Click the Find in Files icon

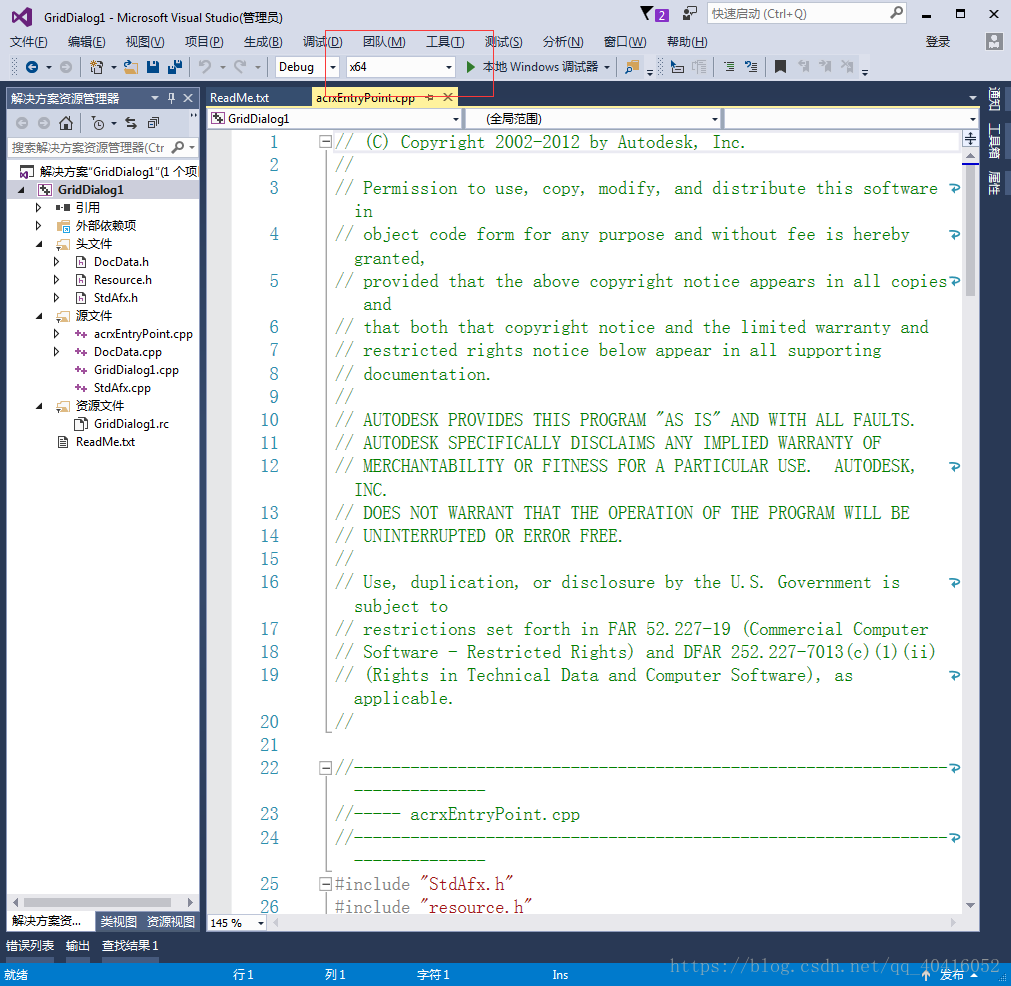[632, 67]
